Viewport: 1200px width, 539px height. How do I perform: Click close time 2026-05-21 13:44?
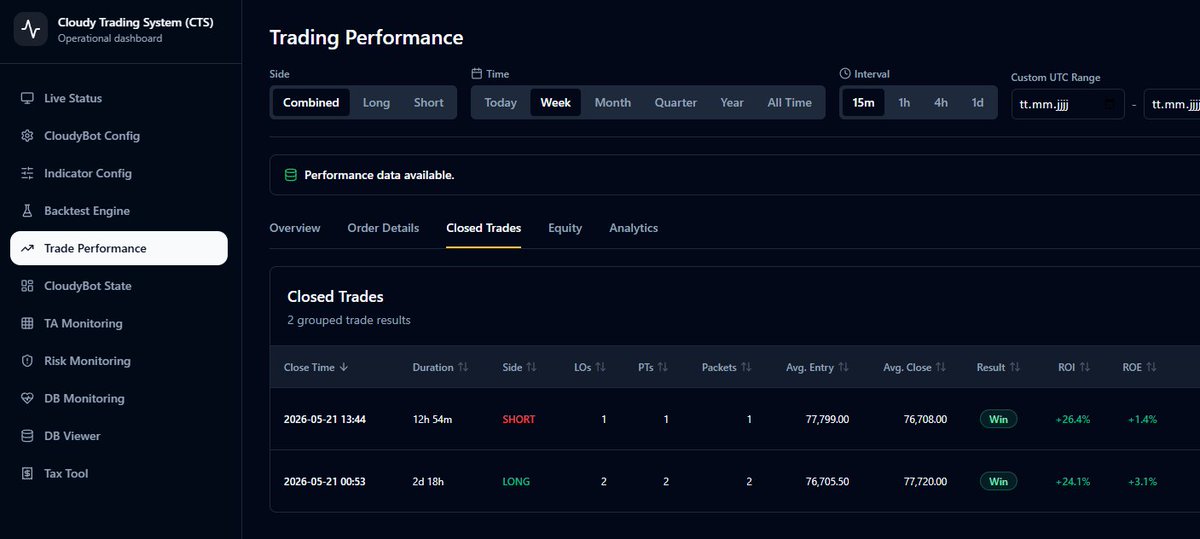tap(325, 419)
